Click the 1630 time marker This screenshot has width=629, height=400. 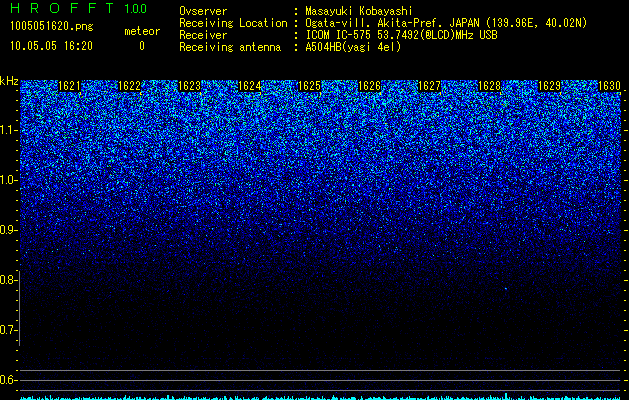pyautogui.click(x=610, y=86)
